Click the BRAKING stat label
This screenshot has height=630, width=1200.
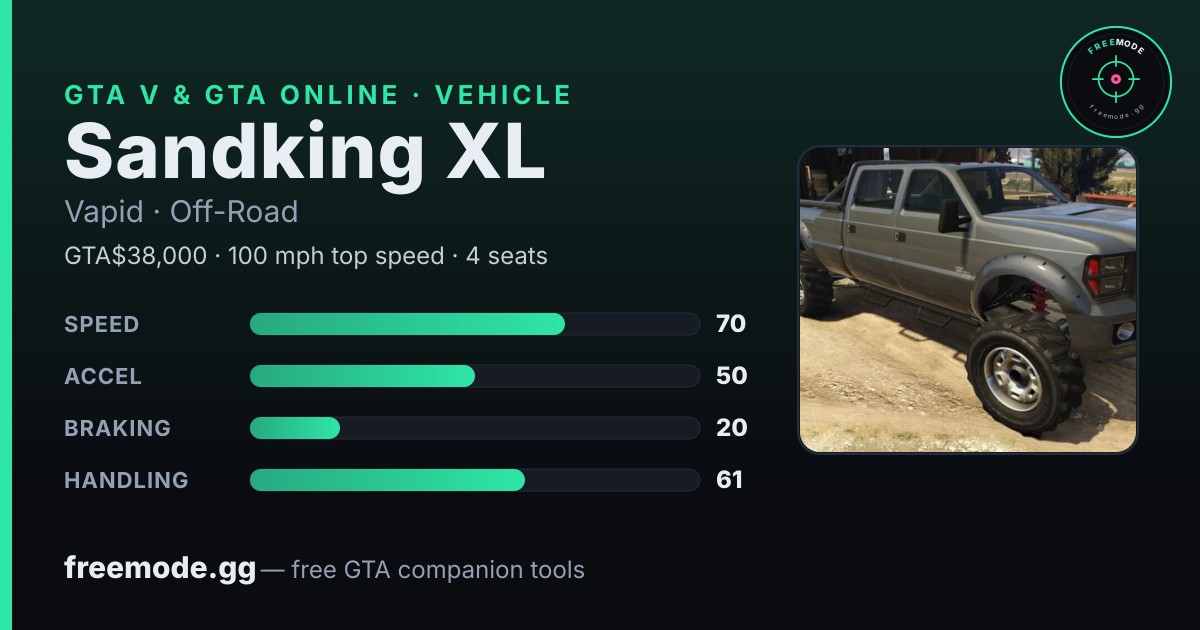point(117,428)
